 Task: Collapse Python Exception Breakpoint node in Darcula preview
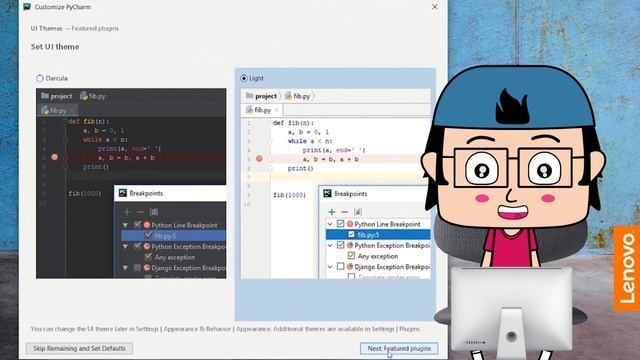[x=125, y=247]
